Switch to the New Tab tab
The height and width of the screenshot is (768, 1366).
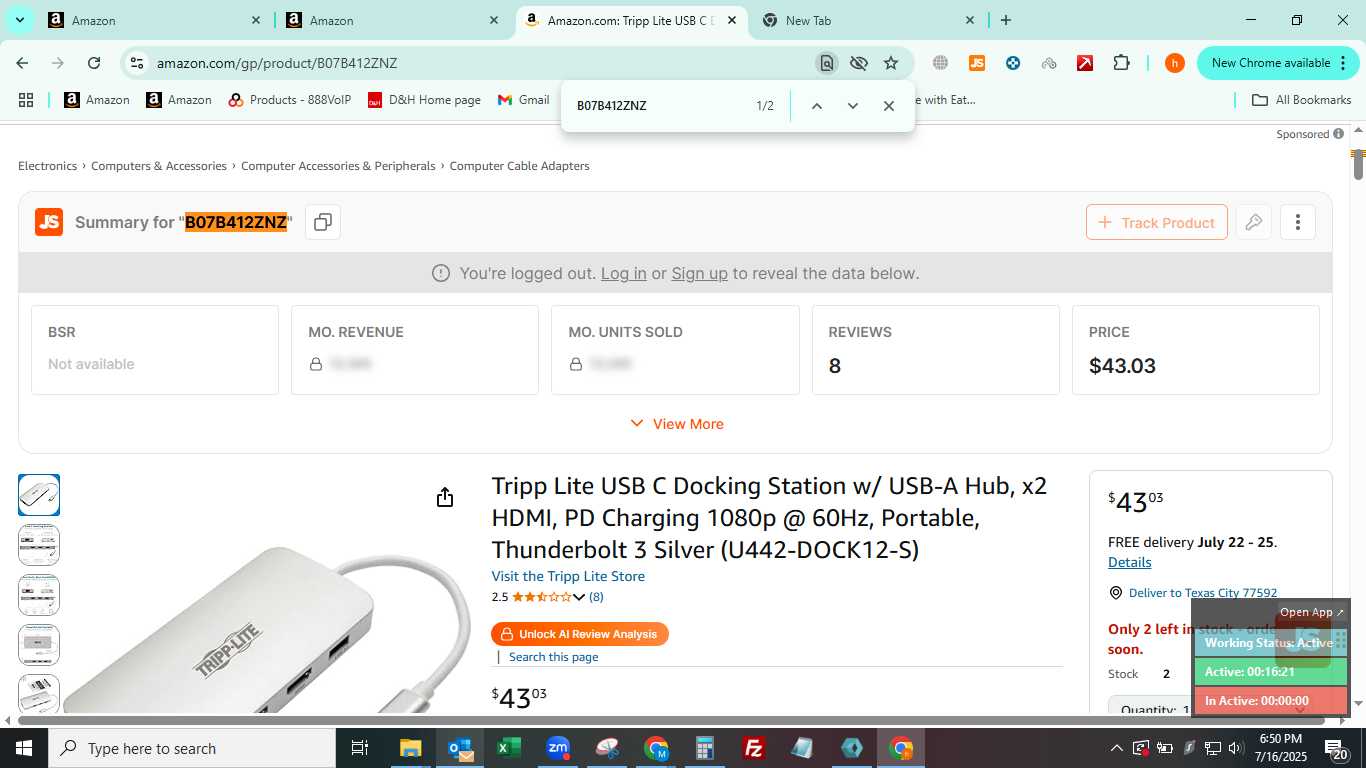[868, 20]
